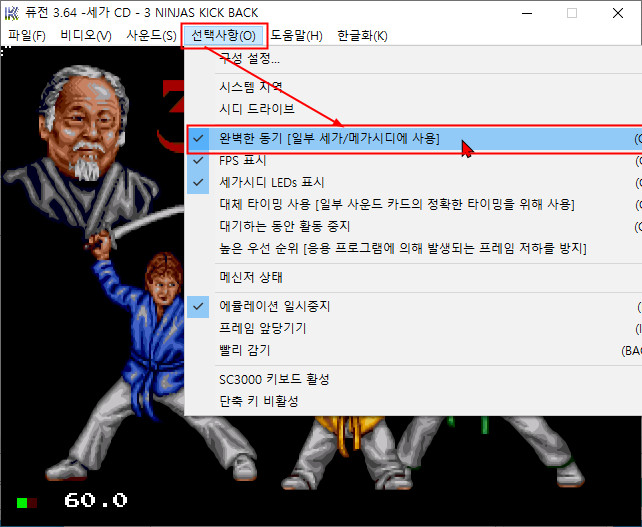Toggle 에뮬레이션 일시중지 option

coord(414,306)
